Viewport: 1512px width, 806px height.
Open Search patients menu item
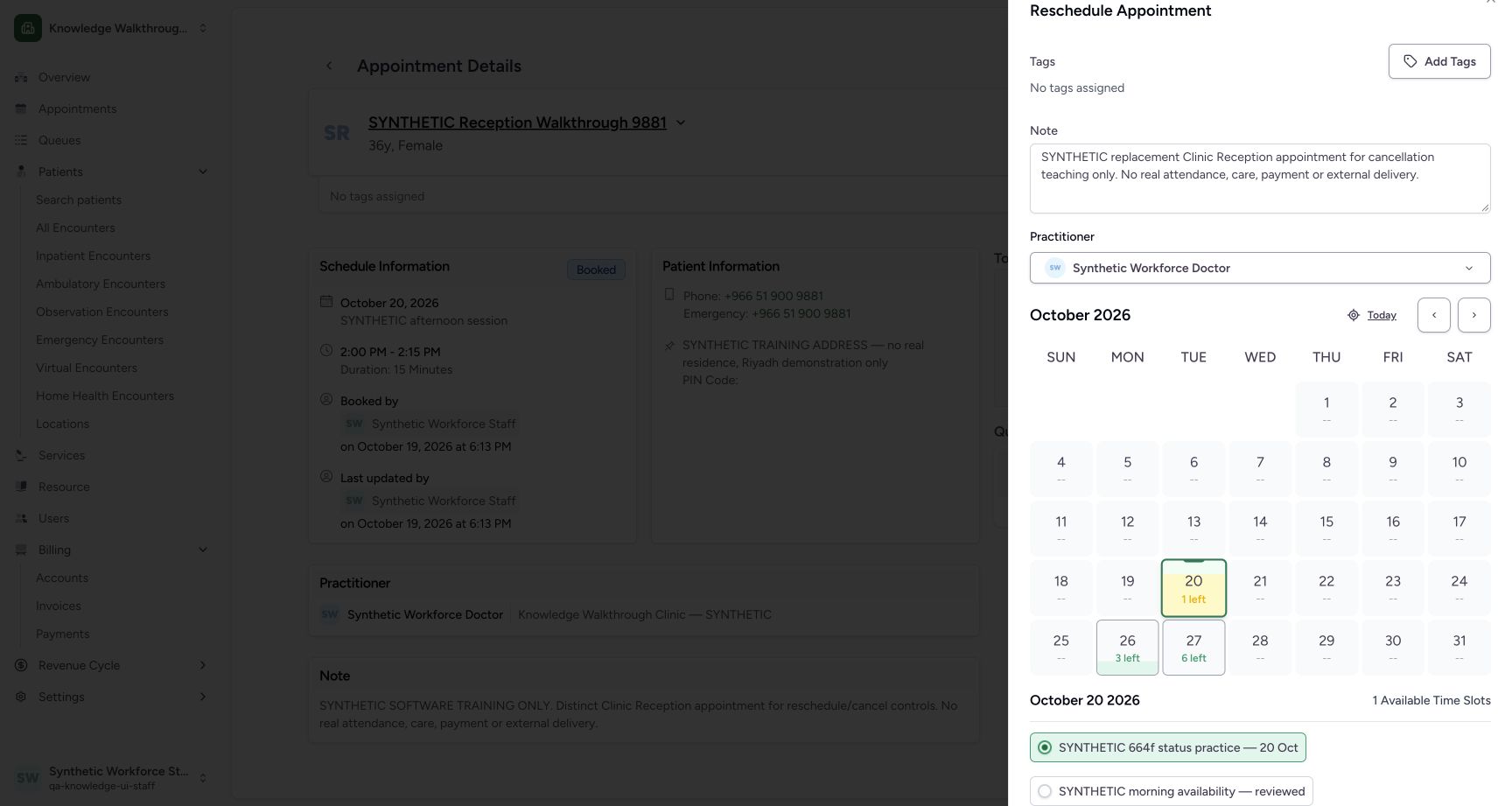[x=79, y=200]
